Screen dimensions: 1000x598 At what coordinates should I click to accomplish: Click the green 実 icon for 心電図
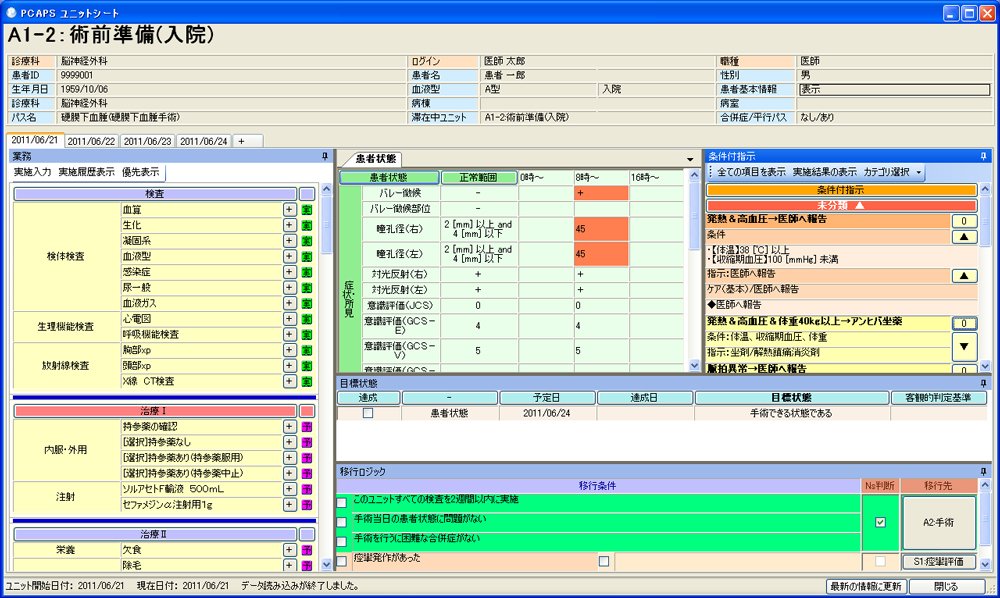point(307,319)
